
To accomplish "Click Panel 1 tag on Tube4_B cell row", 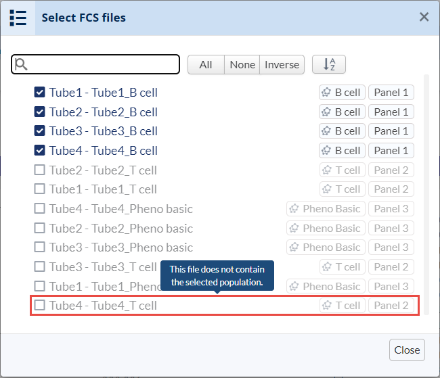I will click(391, 150).
